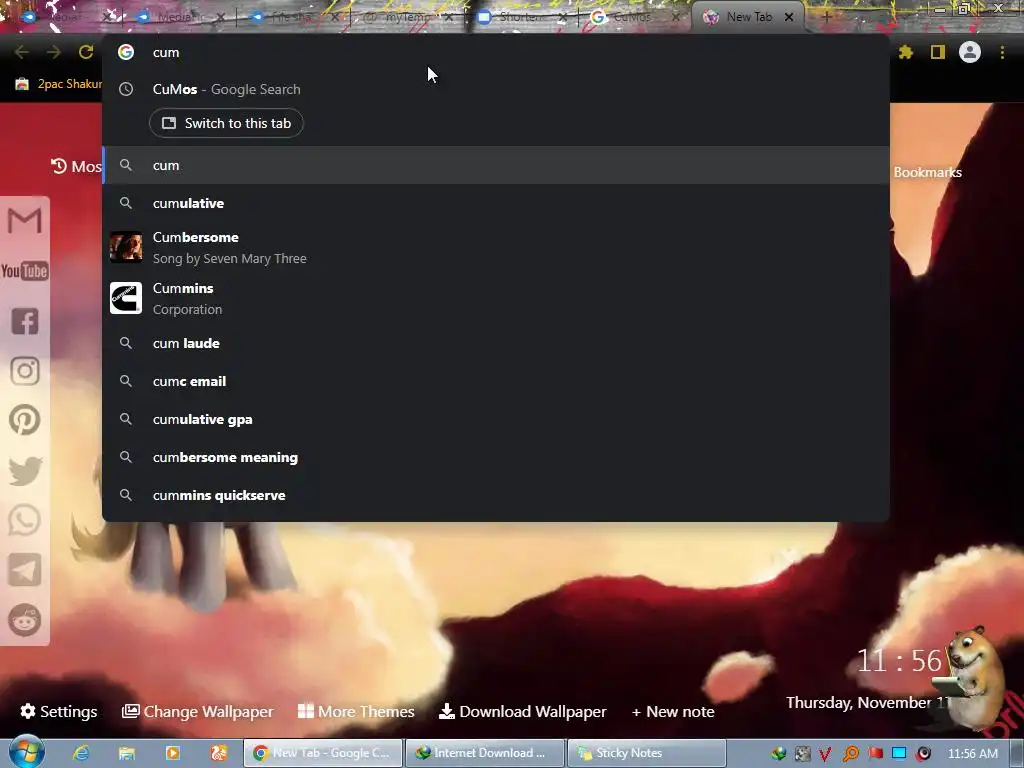The height and width of the screenshot is (768, 1024).
Task: Close the New Tab tab
Action: [789, 17]
